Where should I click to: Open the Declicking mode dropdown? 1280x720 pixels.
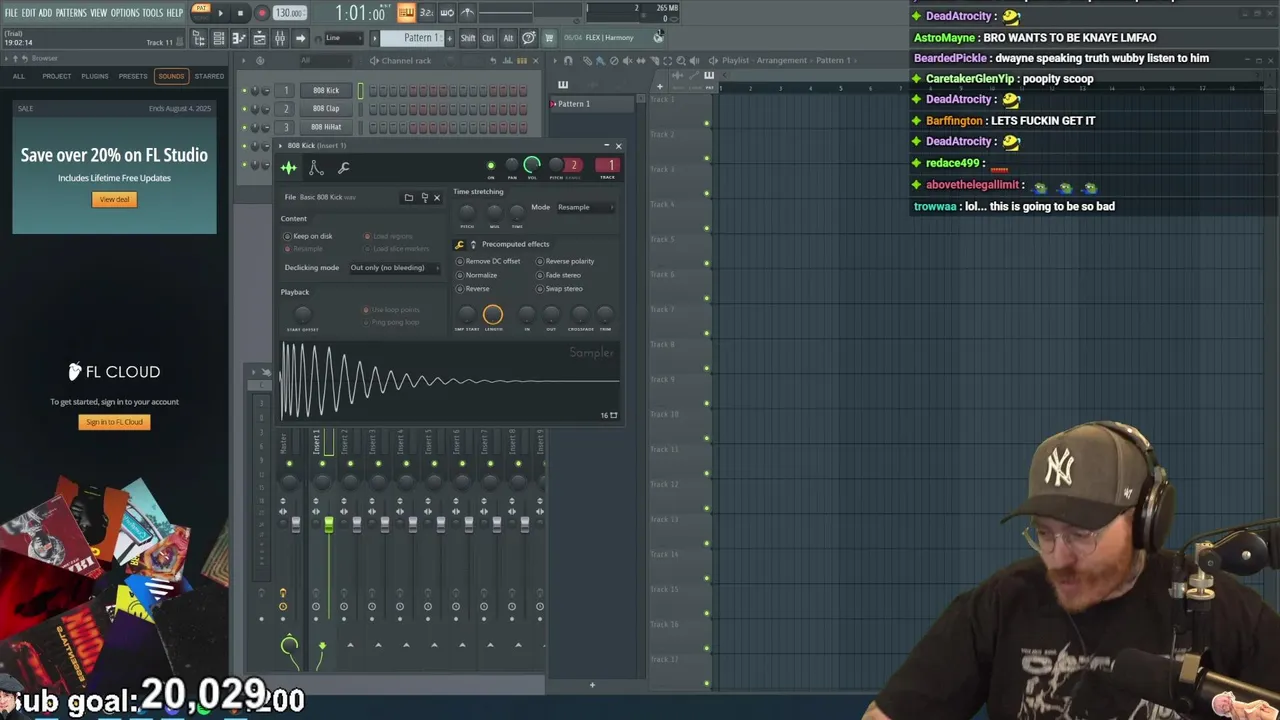(x=393, y=268)
